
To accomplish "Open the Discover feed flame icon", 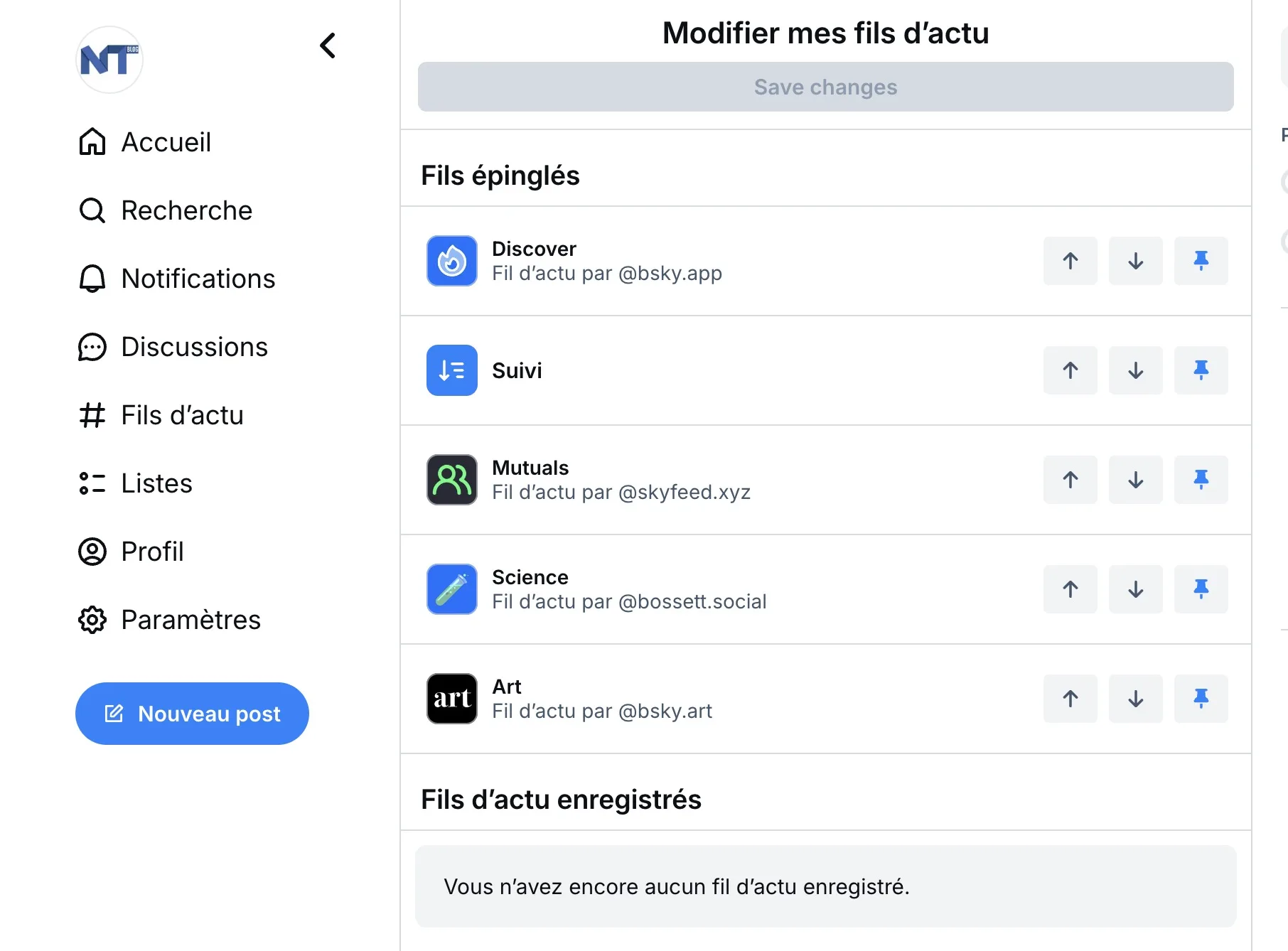I will point(452,261).
